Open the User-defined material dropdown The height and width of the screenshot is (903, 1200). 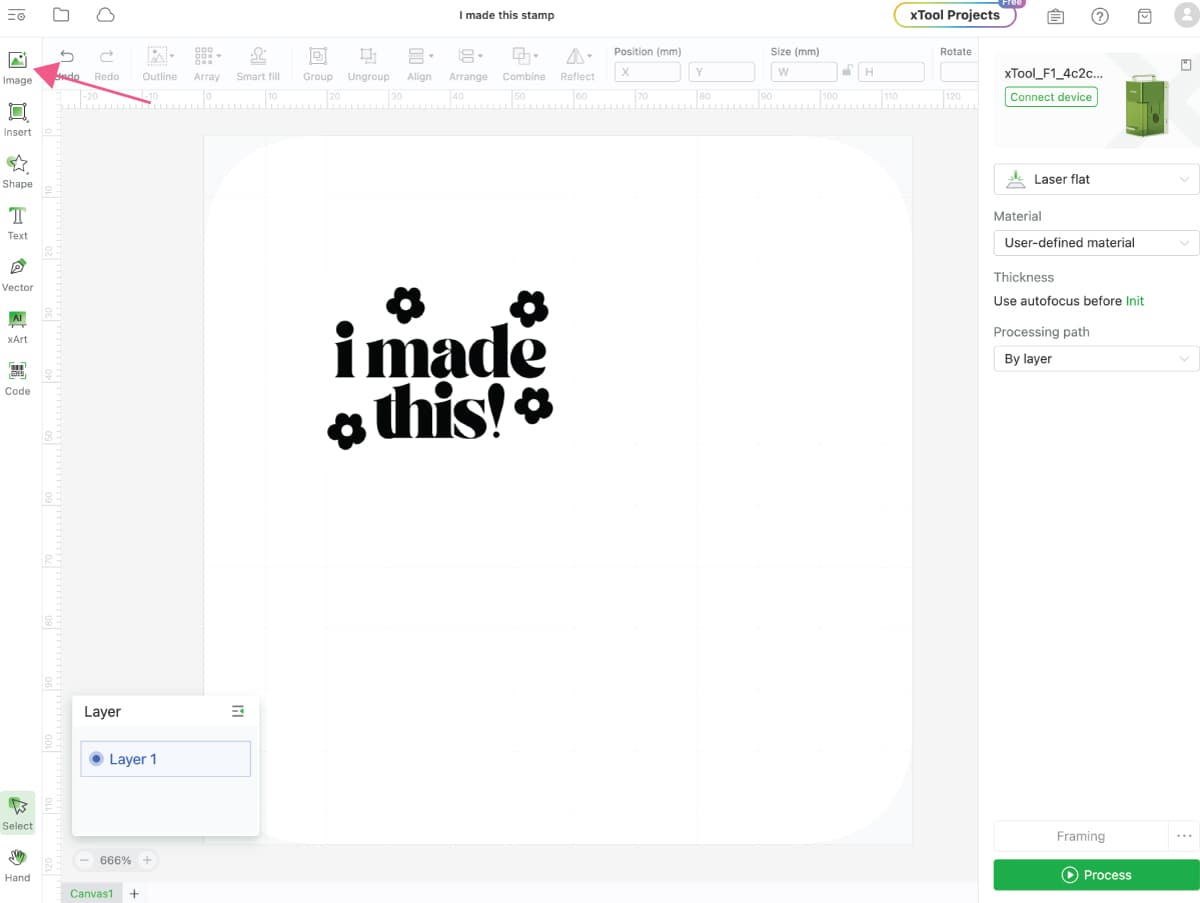(x=1096, y=243)
